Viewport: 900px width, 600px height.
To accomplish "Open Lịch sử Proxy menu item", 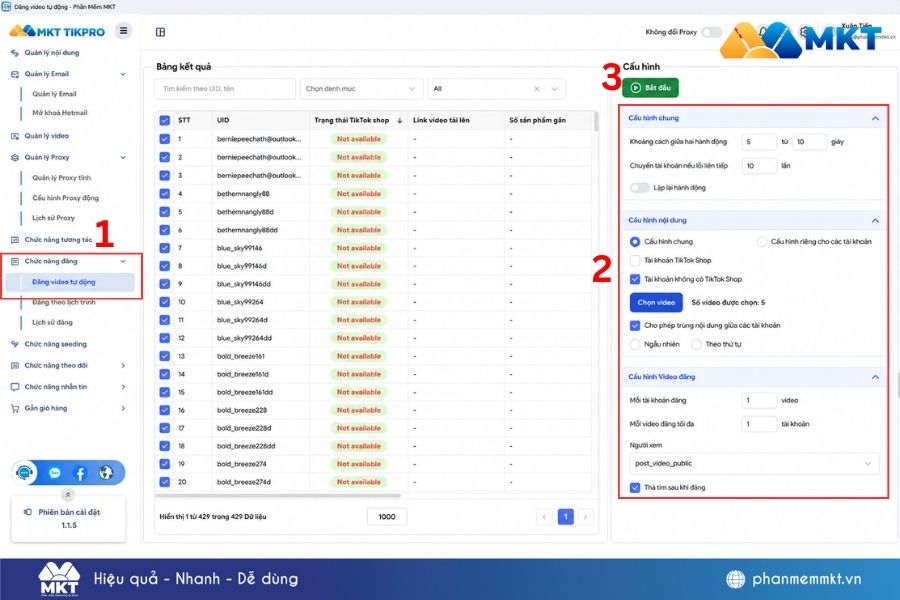I will pyautogui.click(x=53, y=218).
